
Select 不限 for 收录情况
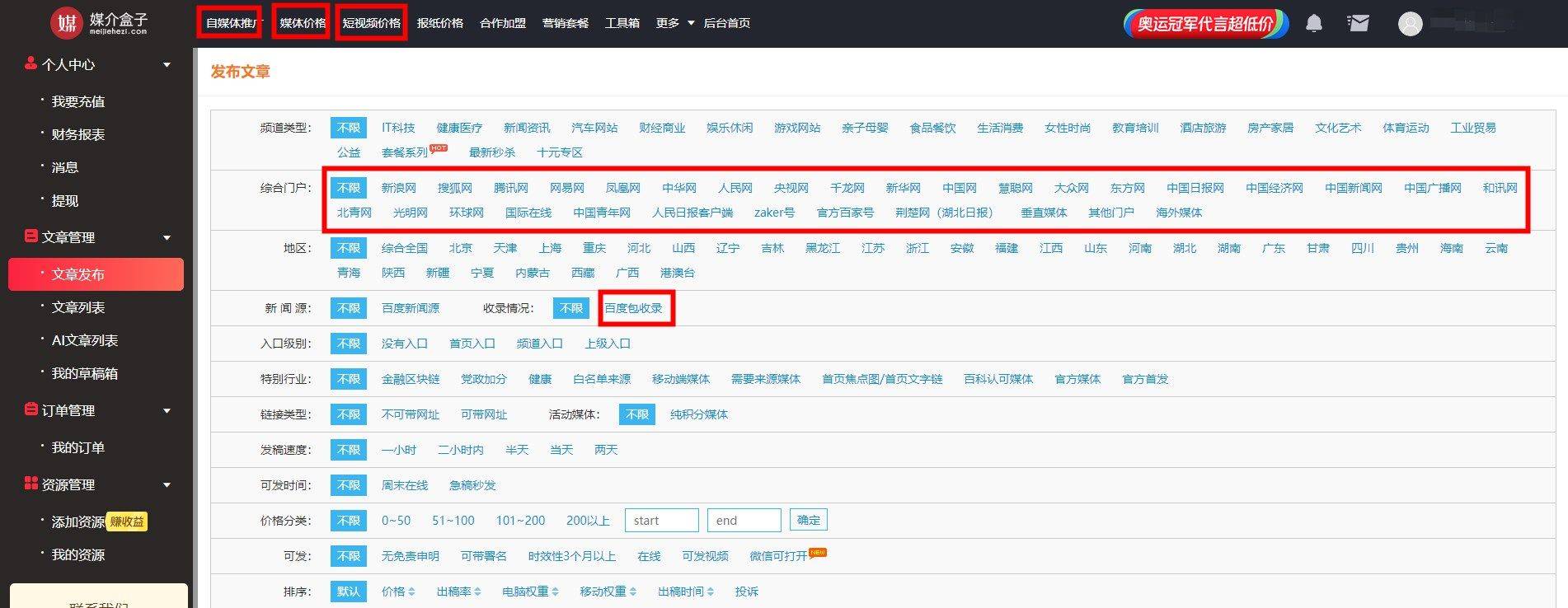click(571, 308)
